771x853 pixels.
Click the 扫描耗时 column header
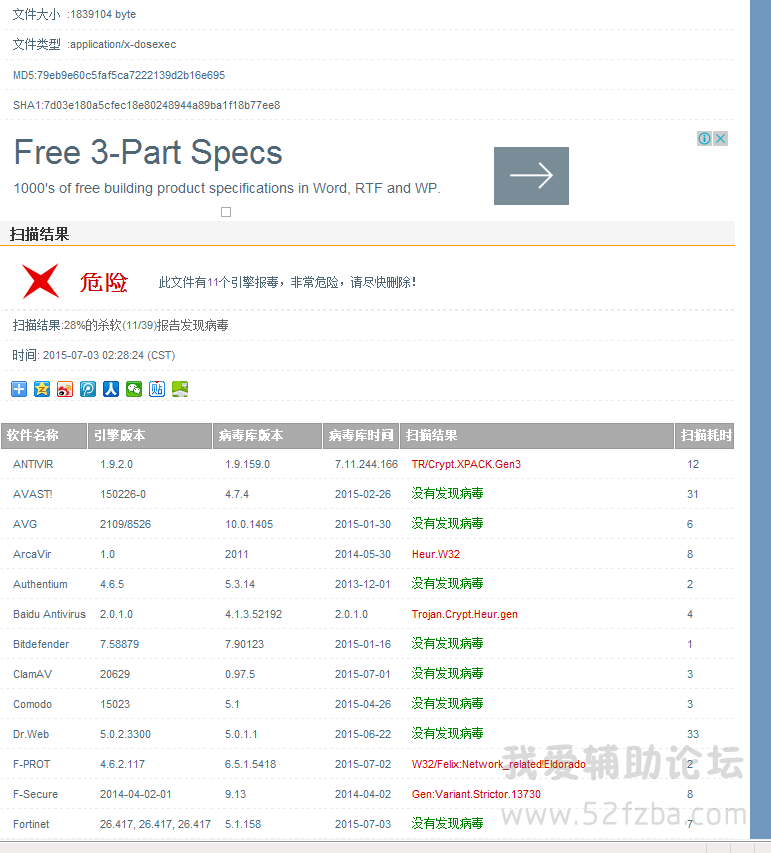click(705, 436)
